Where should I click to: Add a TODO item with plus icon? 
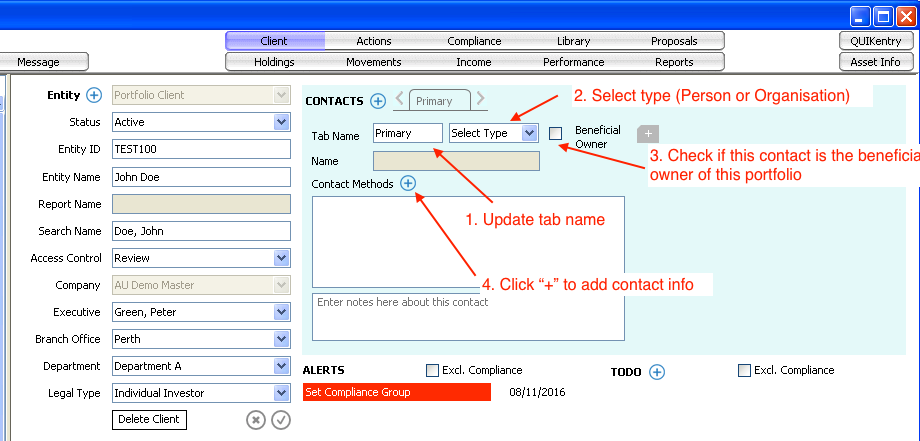coord(657,372)
